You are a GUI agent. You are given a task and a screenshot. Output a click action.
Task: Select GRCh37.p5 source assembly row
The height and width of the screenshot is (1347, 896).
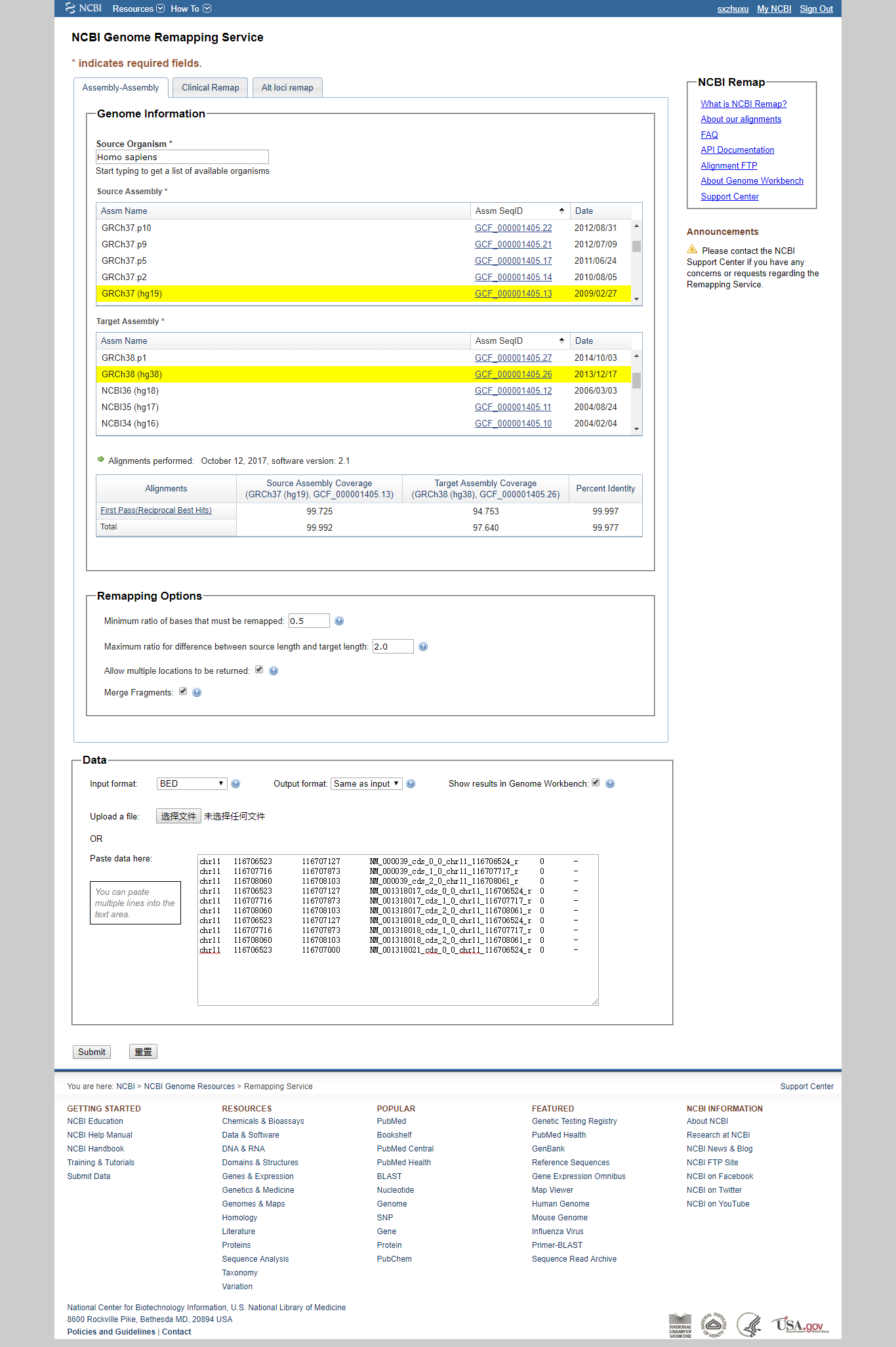(363, 260)
